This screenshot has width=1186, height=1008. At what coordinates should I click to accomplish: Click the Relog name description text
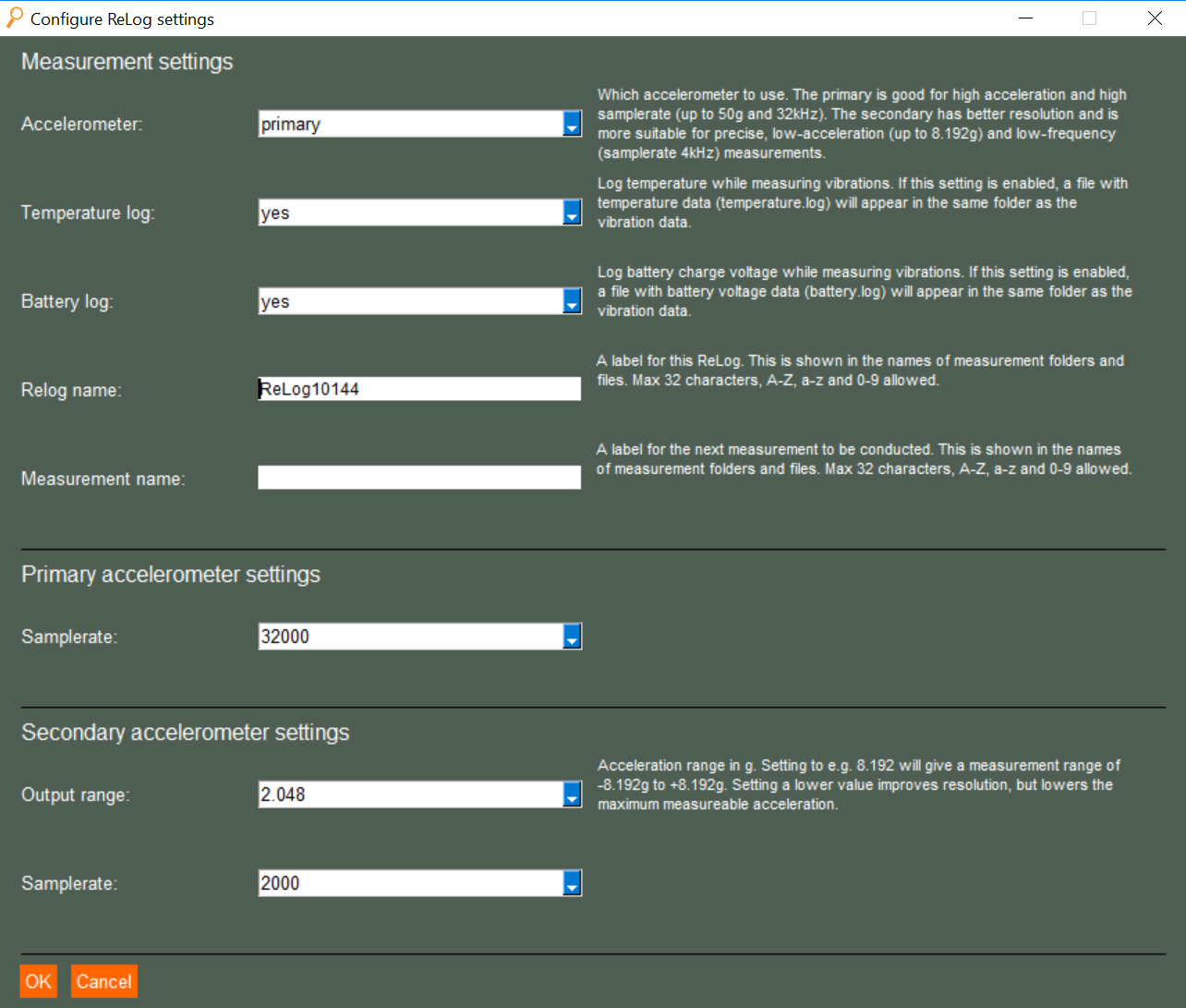click(860, 370)
